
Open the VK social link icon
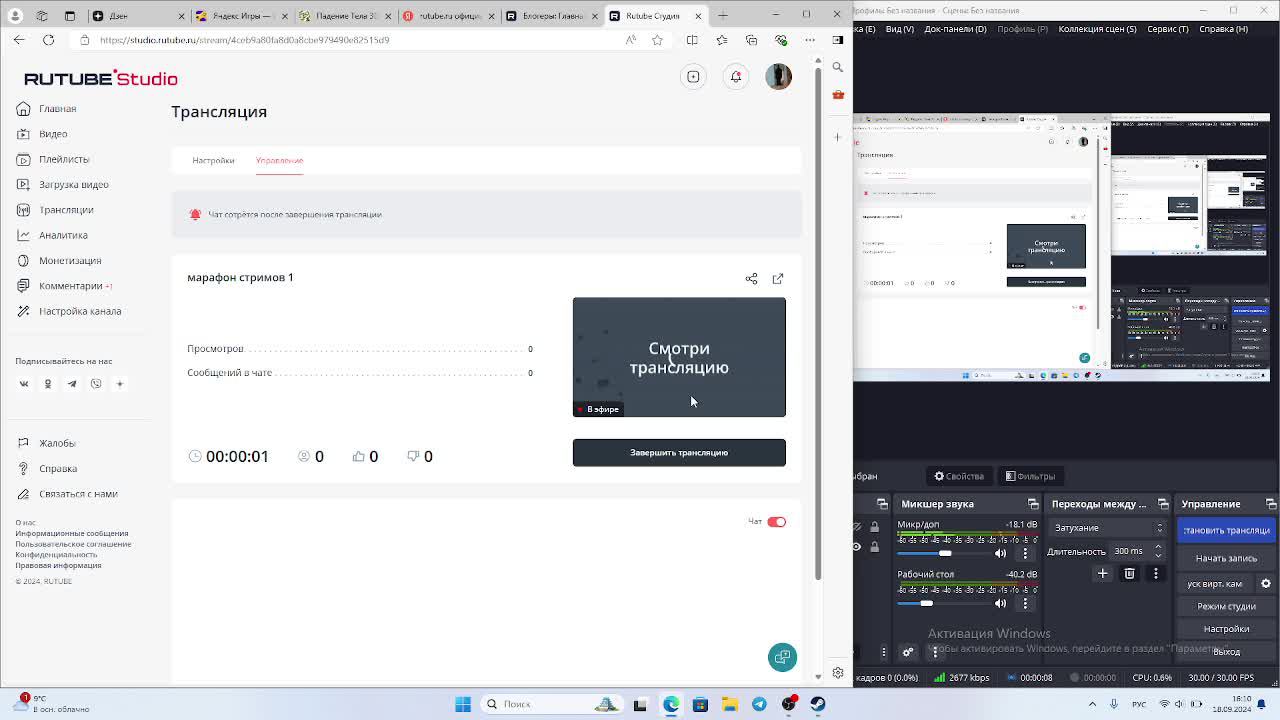tap(24, 384)
